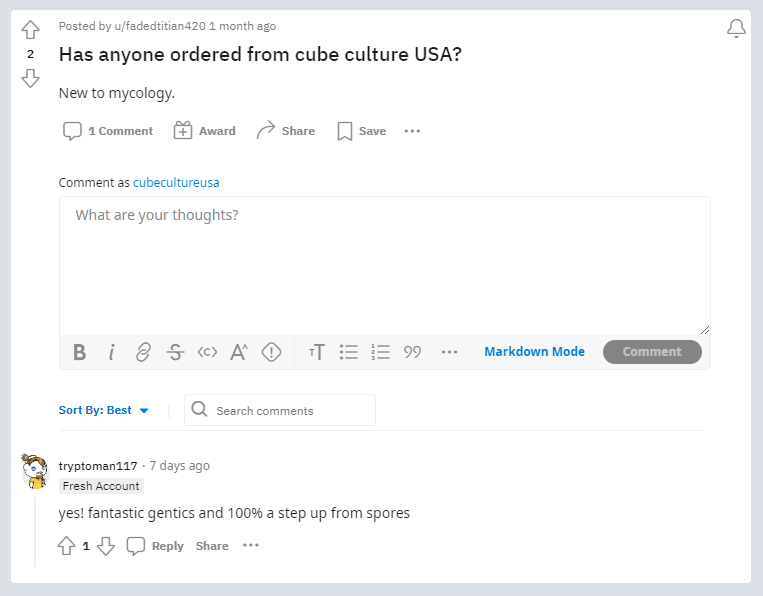Toggle bold formatting in comment editor
This screenshot has height=596, width=763.
pyautogui.click(x=79, y=352)
